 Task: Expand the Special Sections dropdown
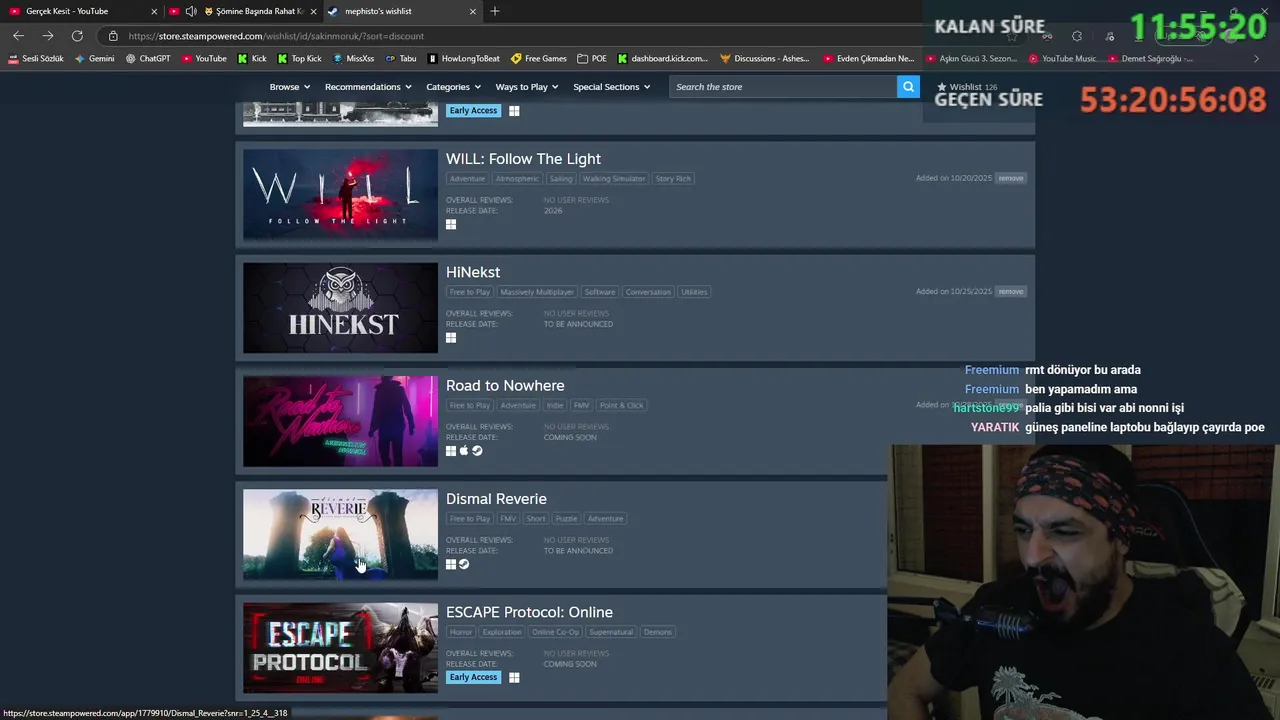pyautogui.click(x=611, y=87)
